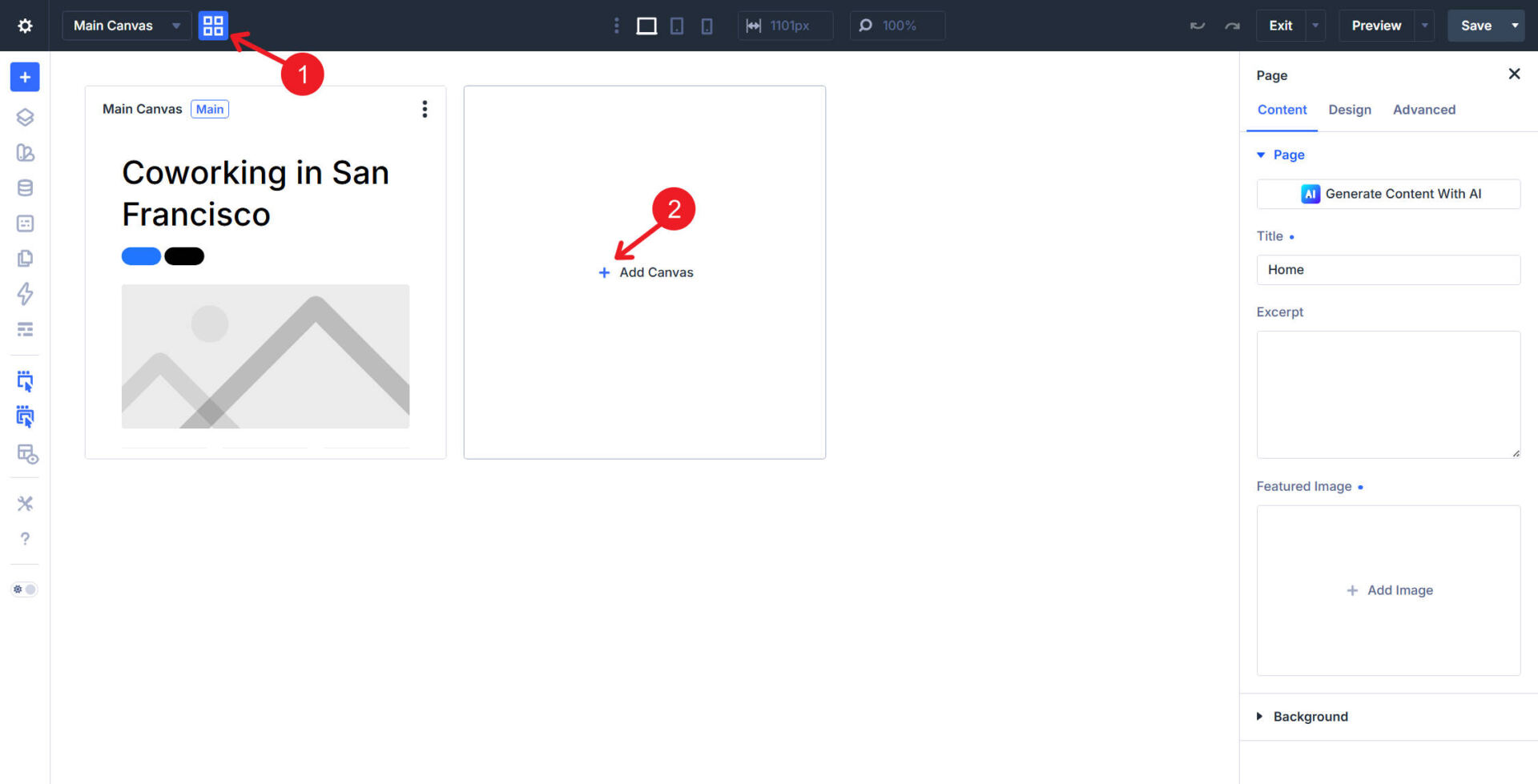The height and width of the screenshot is (784, 1538).
Task: Open the builder settings gear
Action: [x=25, y=26]
